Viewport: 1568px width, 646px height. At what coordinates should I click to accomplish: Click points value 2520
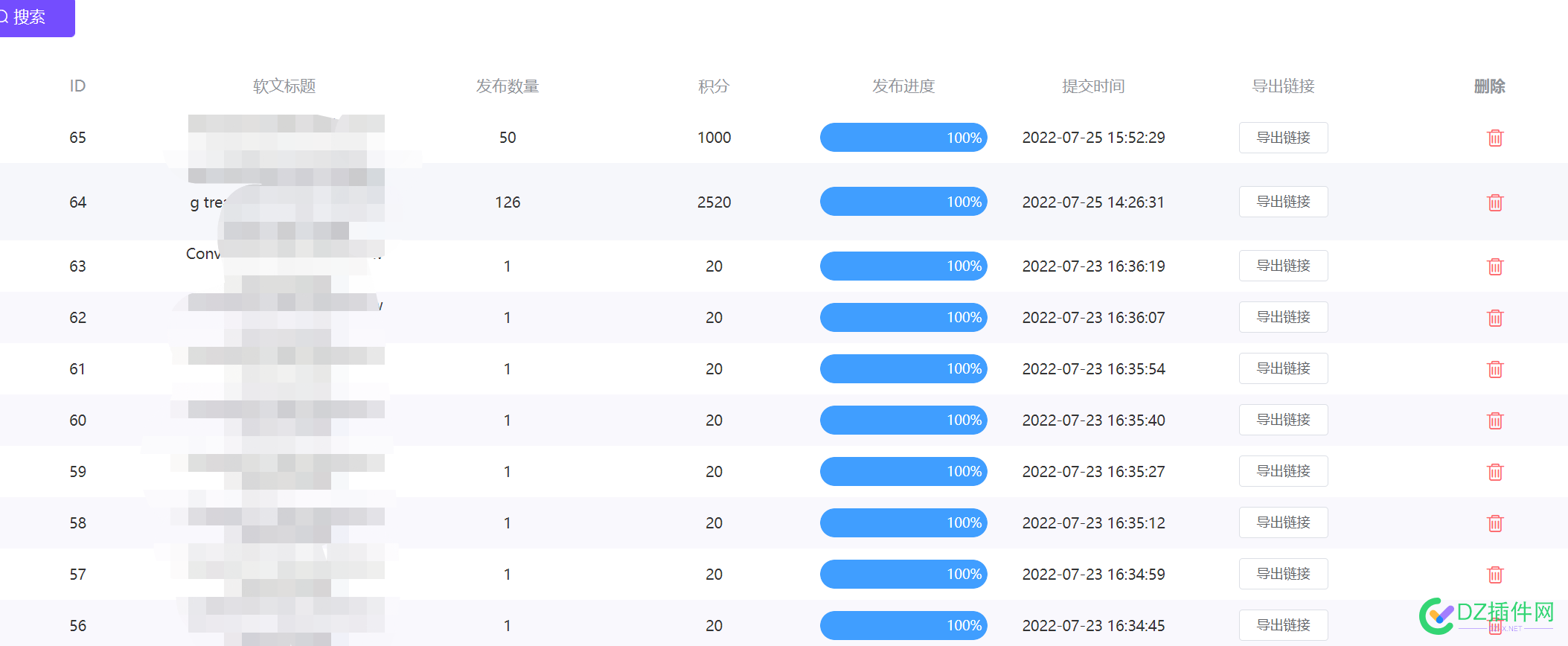tap(714, 202)
